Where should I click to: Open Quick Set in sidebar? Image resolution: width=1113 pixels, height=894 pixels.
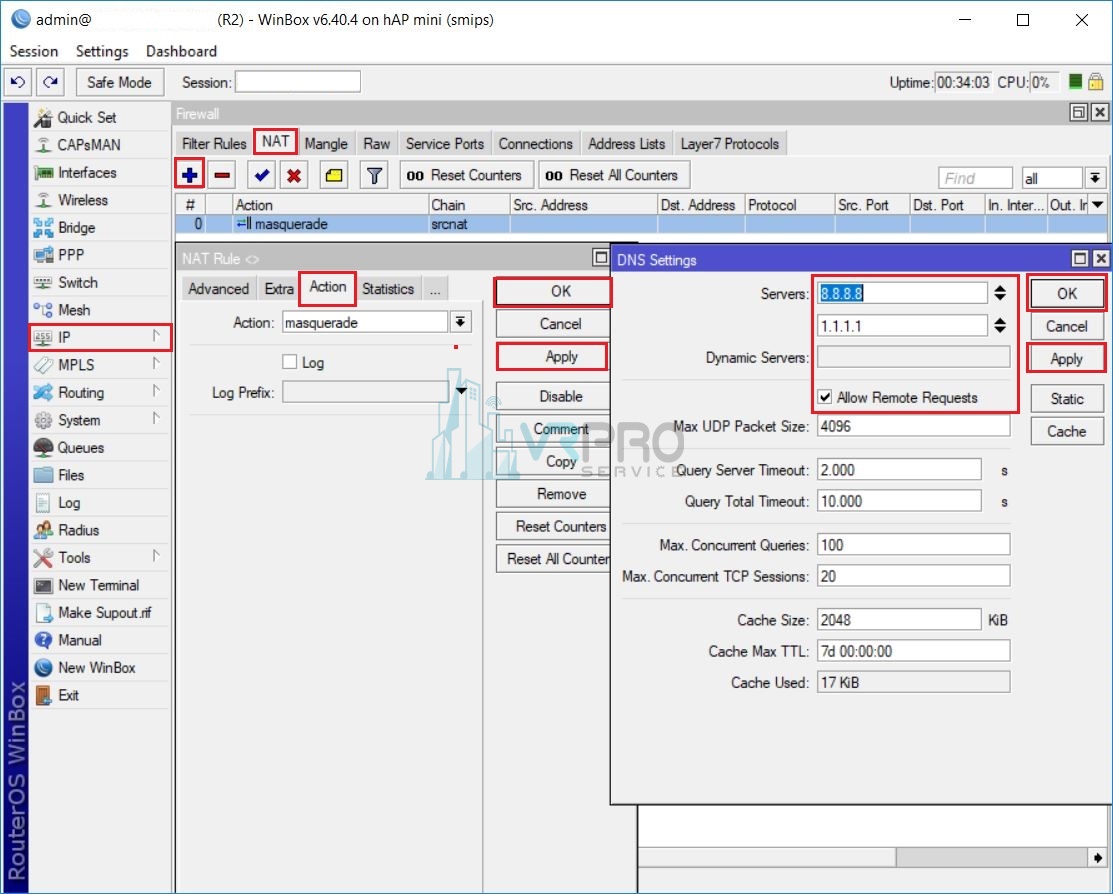tap(100, 117)
